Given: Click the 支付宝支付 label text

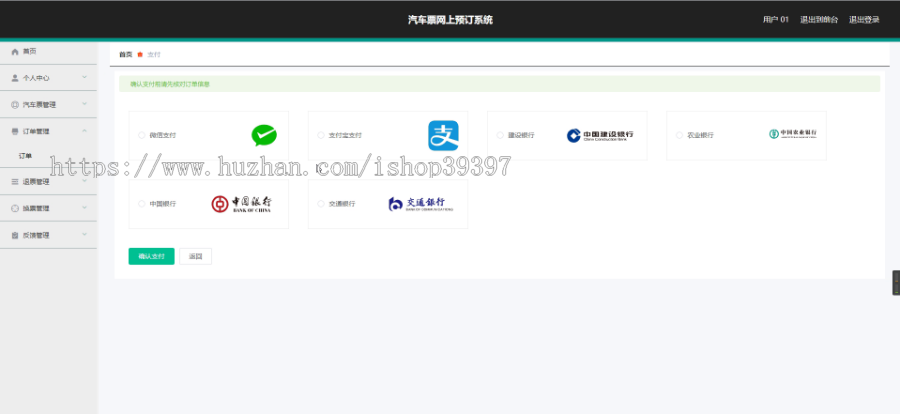Looking at the screenshot, I should pyautogui.click(x=345, y=136).
